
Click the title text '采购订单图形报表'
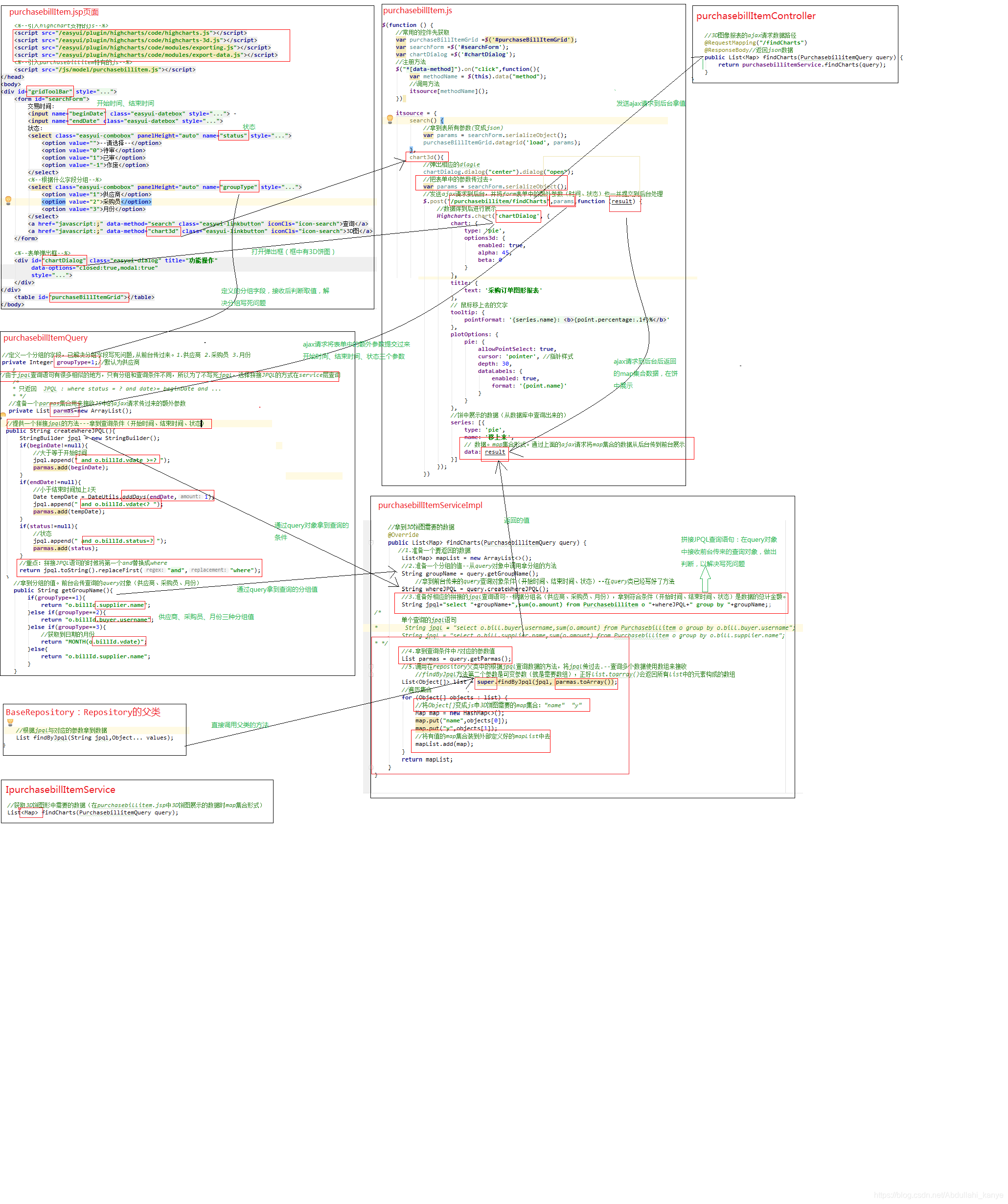(x=514, y=291)
